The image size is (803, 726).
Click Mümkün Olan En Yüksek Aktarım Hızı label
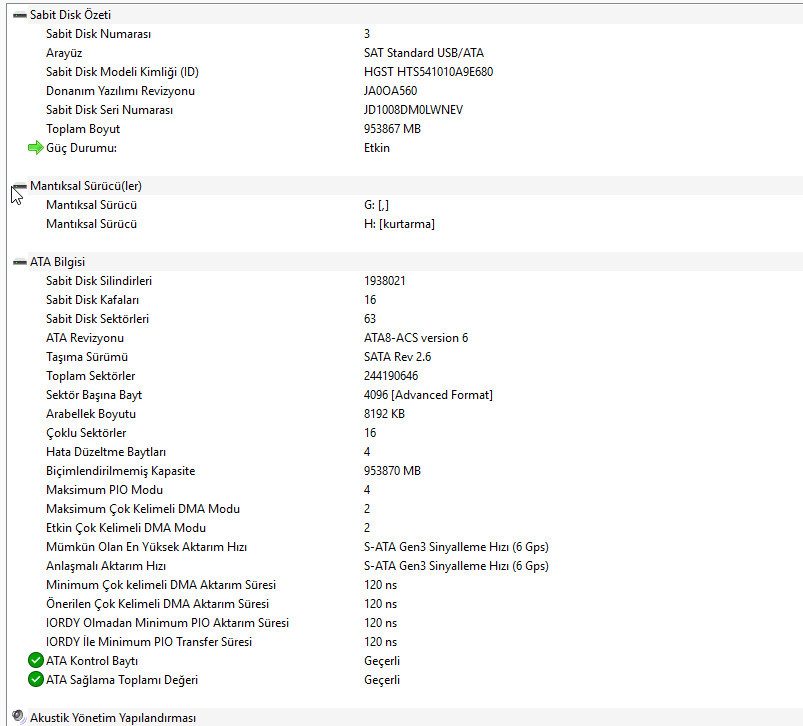[146, 547]
